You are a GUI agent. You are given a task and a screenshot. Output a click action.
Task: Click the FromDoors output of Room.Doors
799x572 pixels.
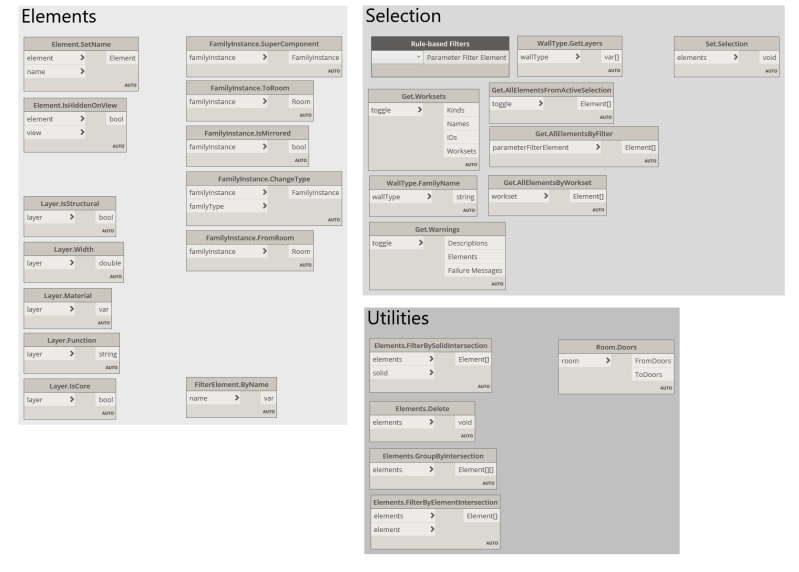(x=653, y=361)
